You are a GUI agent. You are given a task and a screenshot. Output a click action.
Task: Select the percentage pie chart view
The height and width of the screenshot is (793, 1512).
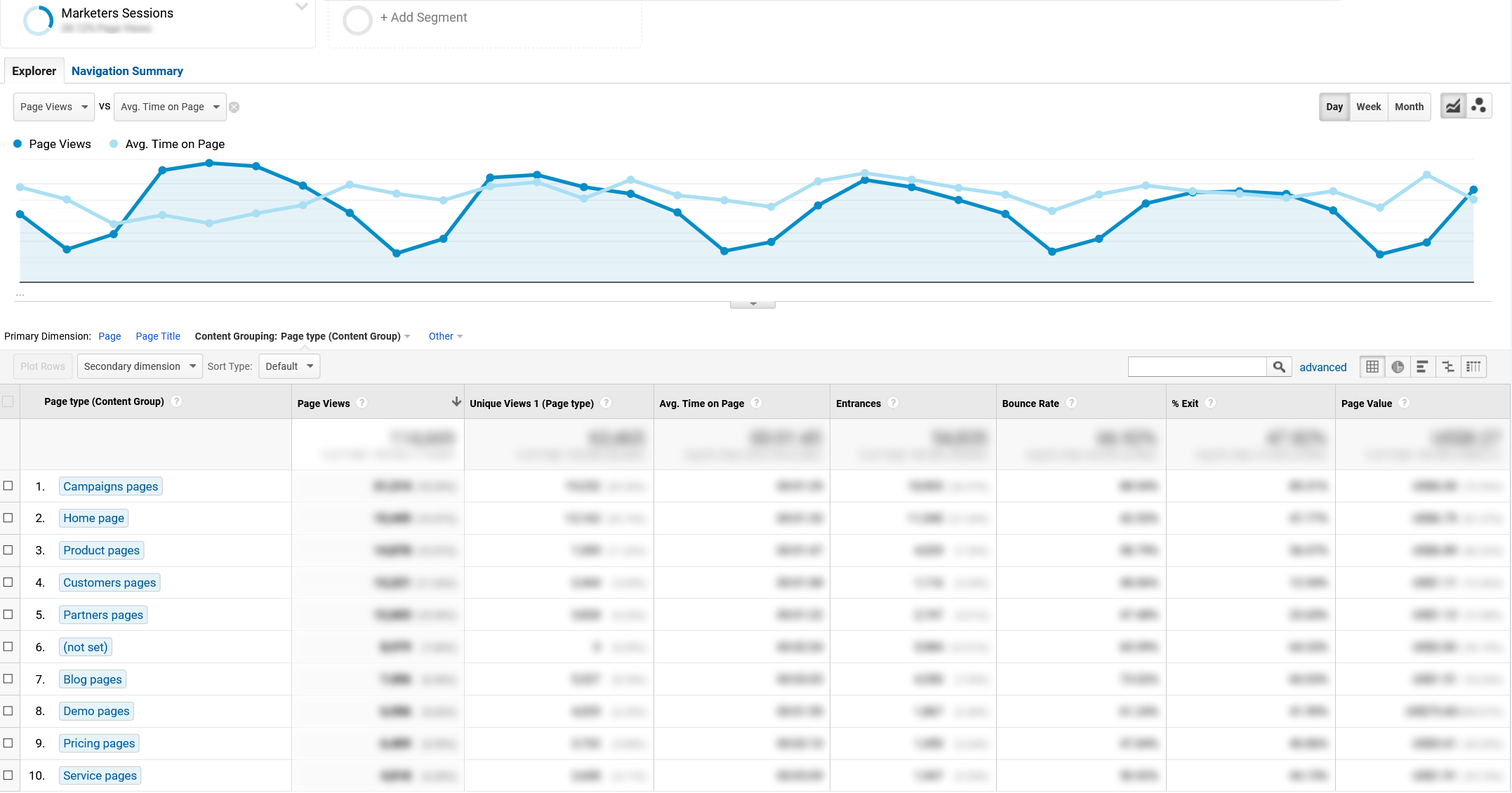tap(1397, 366)
